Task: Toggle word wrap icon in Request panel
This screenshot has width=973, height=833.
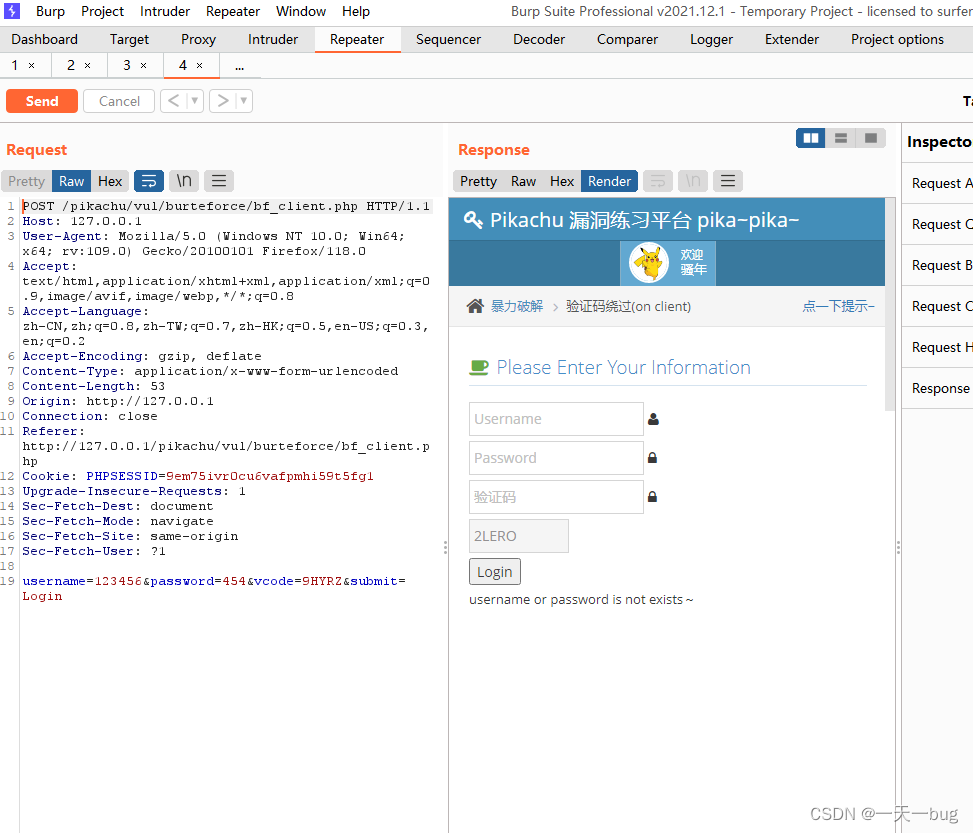Action: pyautogui.click(x=149, y=181)
